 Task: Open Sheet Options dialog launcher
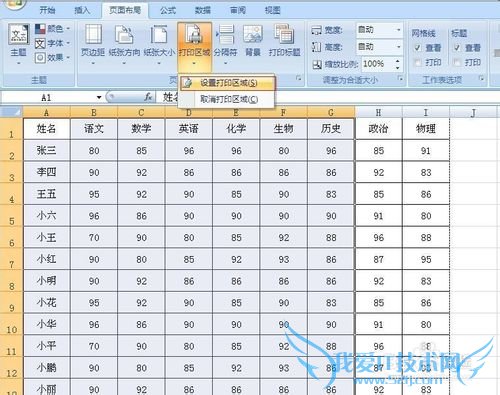(x=481, y=79)
